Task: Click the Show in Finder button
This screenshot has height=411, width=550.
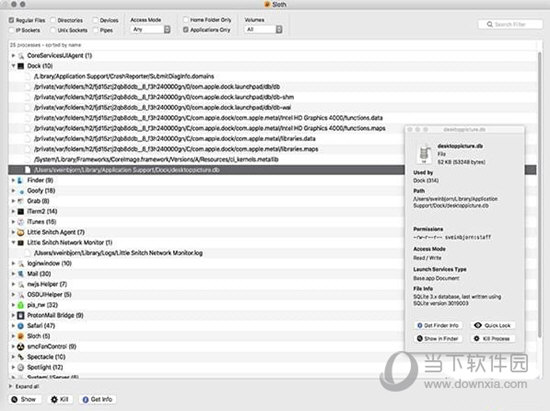Action: (x=437, y=338)
